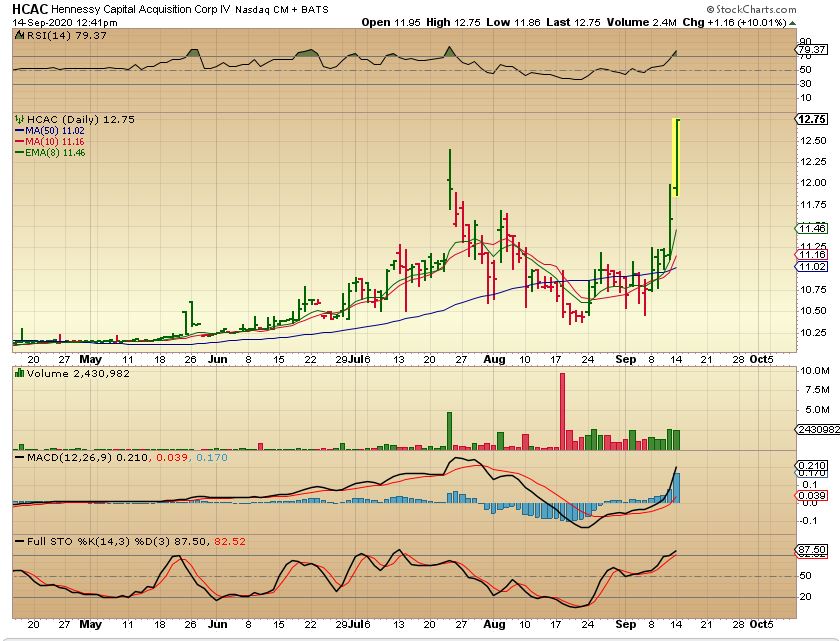Click the 14-Sep-2020 12:41pm timestamp
This screenshot has height=641, width=840.
point(65,22)
